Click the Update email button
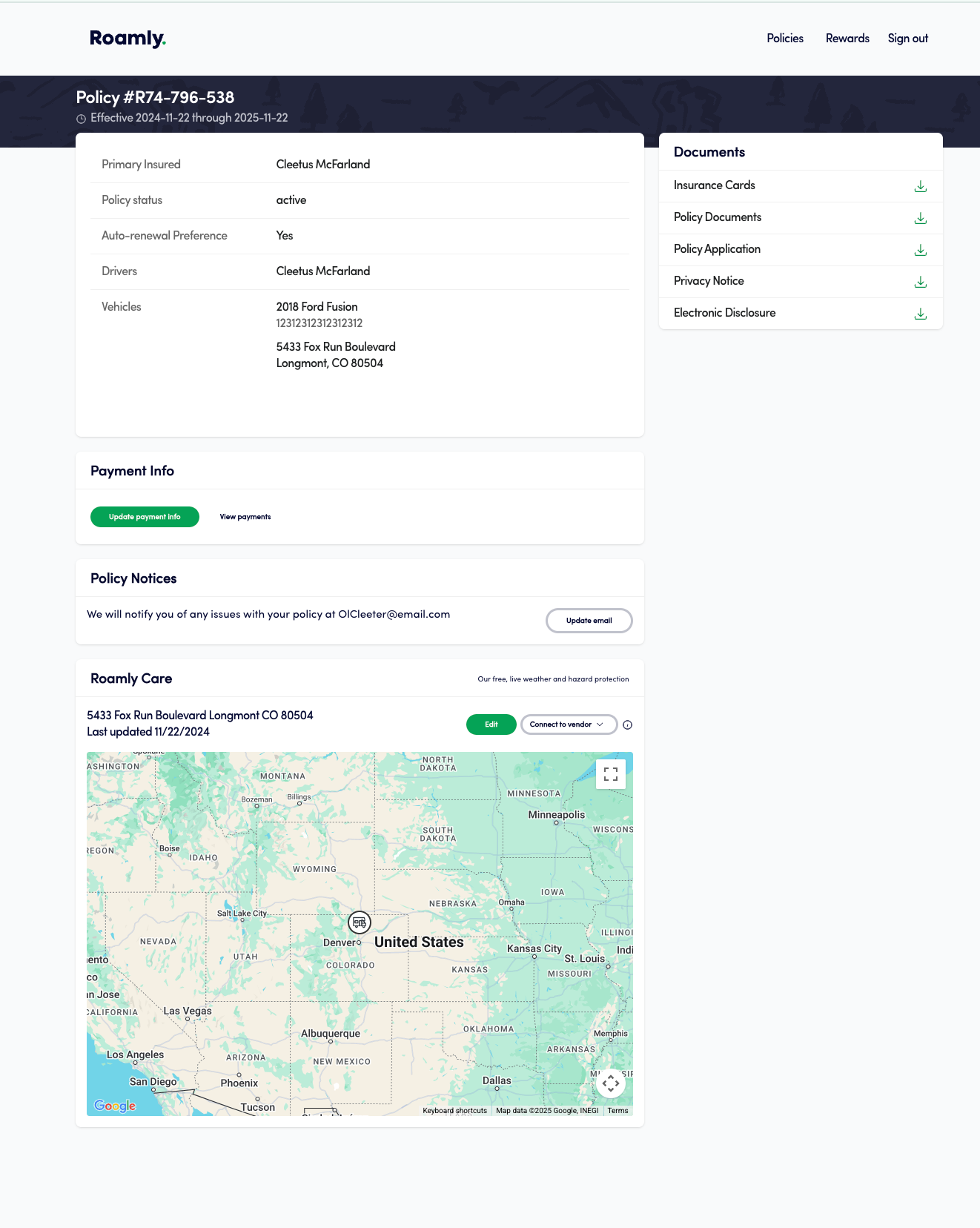The image size is (980, 1228). [589, 621]
